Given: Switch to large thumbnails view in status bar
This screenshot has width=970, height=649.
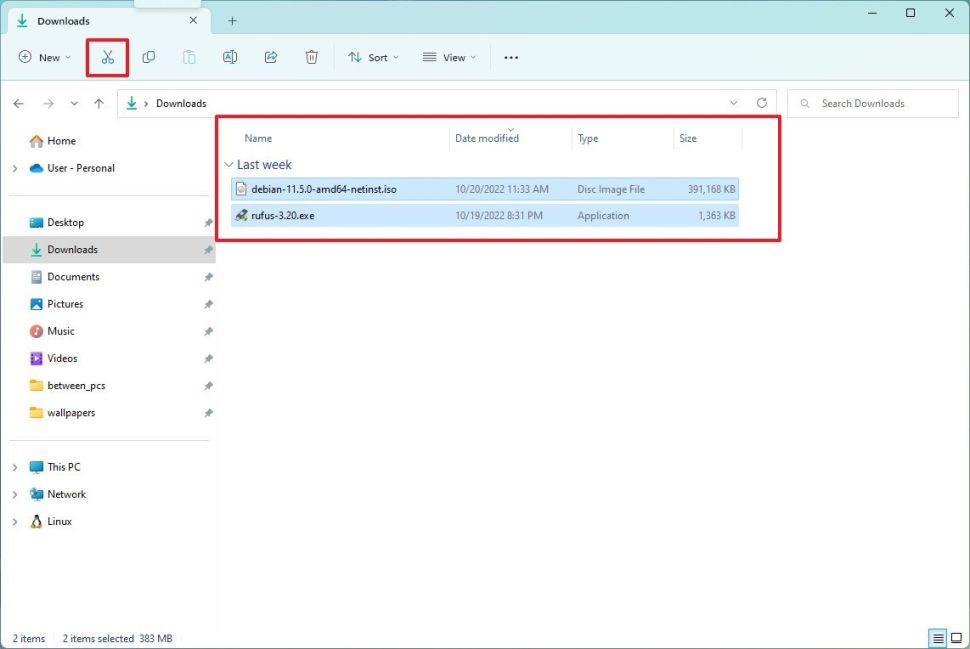Looking at the screenshot, I should click(x=956, y=638).
